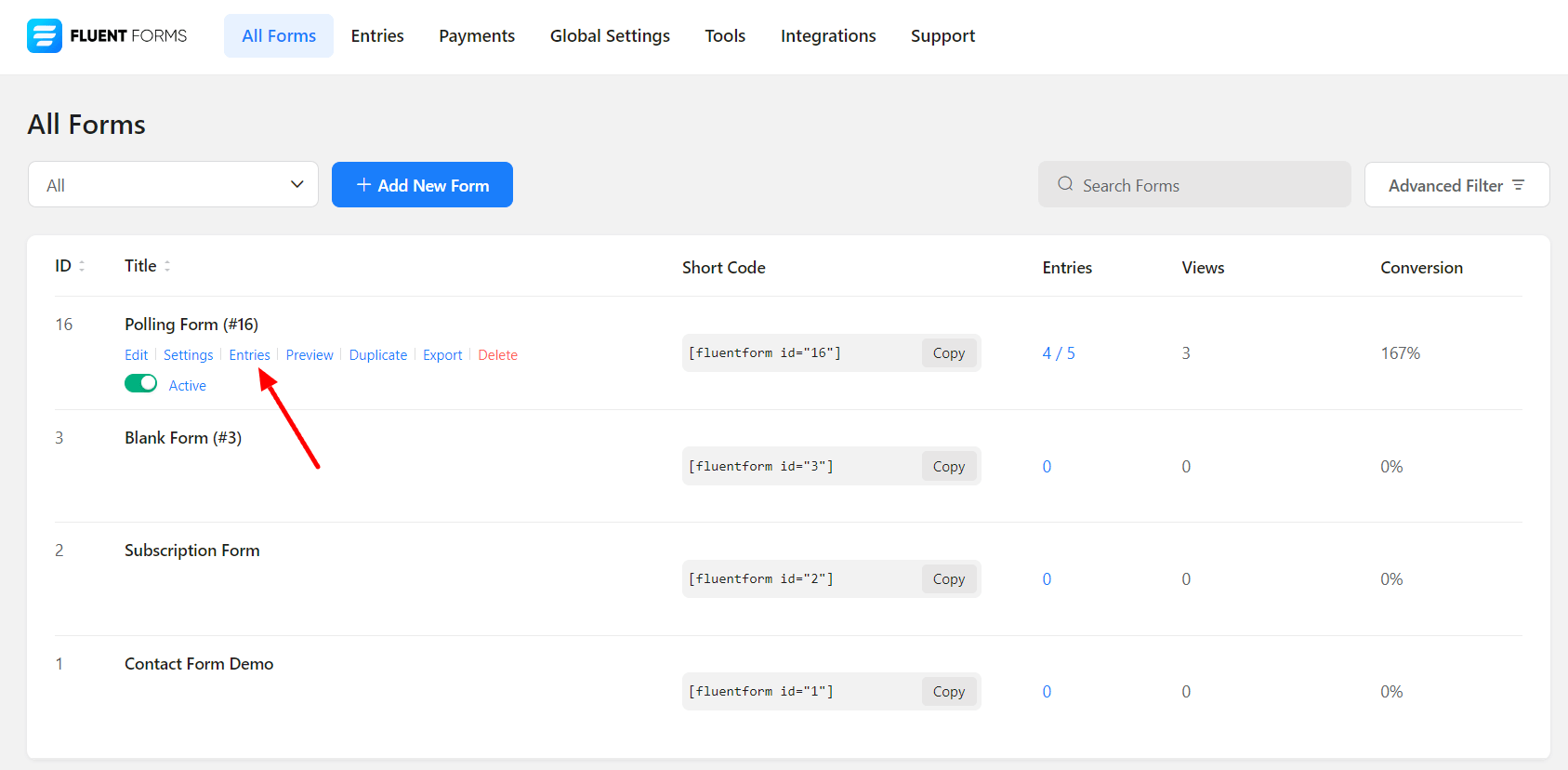1568x770 pixels.
Task: Sort forms using the Title sort arrows
Action: (x=167, y=266)
